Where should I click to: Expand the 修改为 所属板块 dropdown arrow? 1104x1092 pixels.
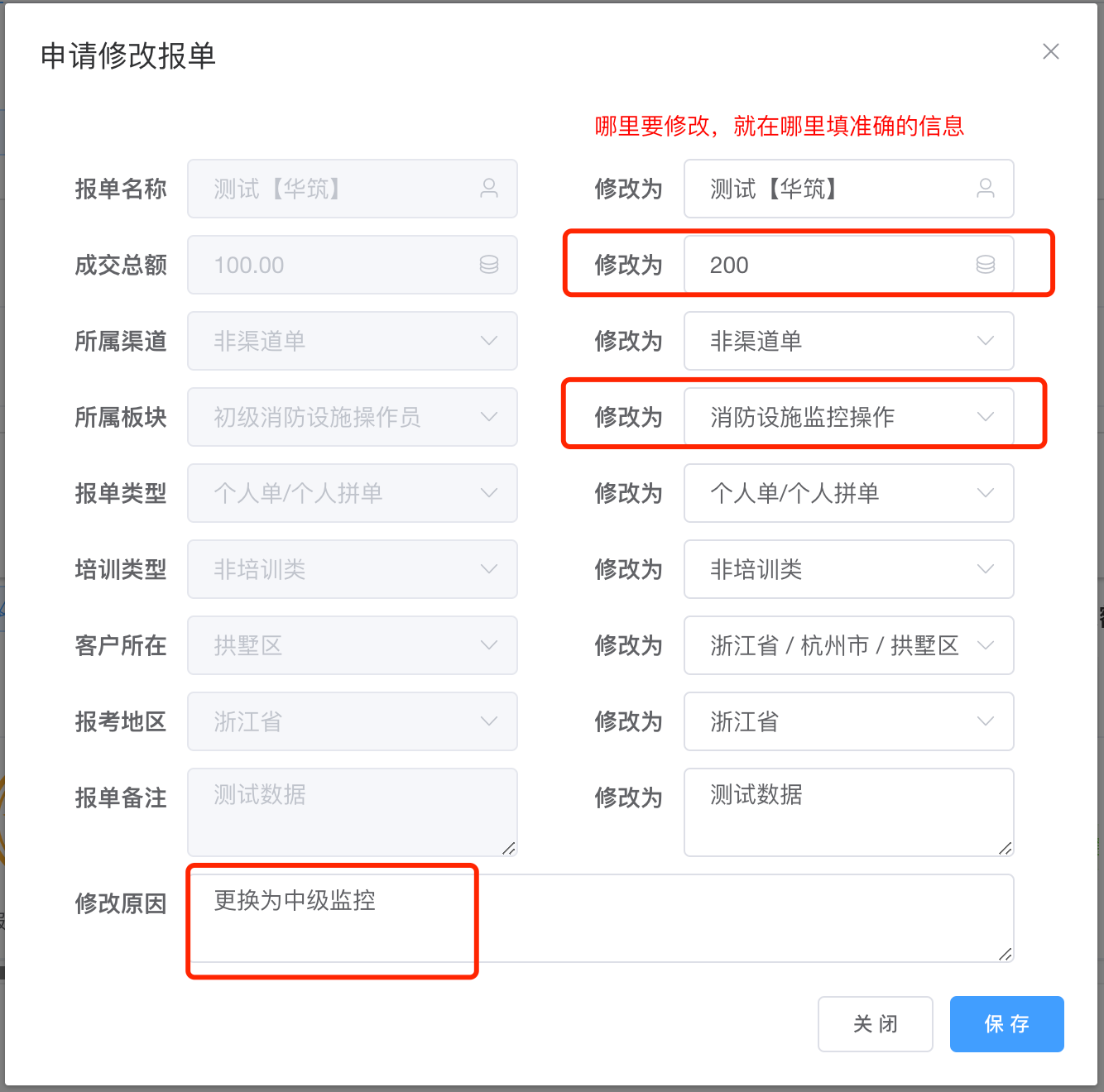(x=985, y=417)
